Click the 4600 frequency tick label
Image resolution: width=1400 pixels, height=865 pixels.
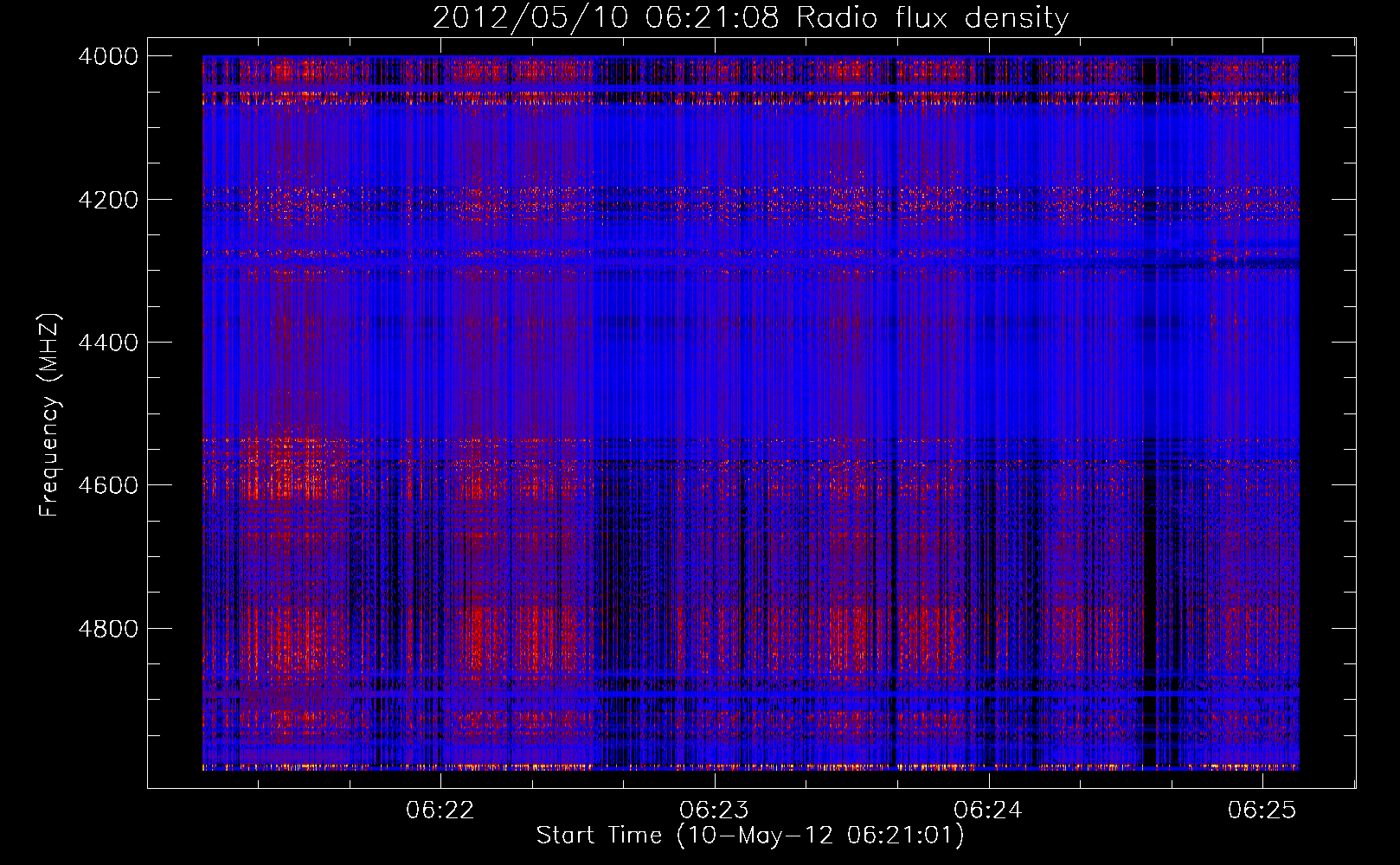(108, 485)
